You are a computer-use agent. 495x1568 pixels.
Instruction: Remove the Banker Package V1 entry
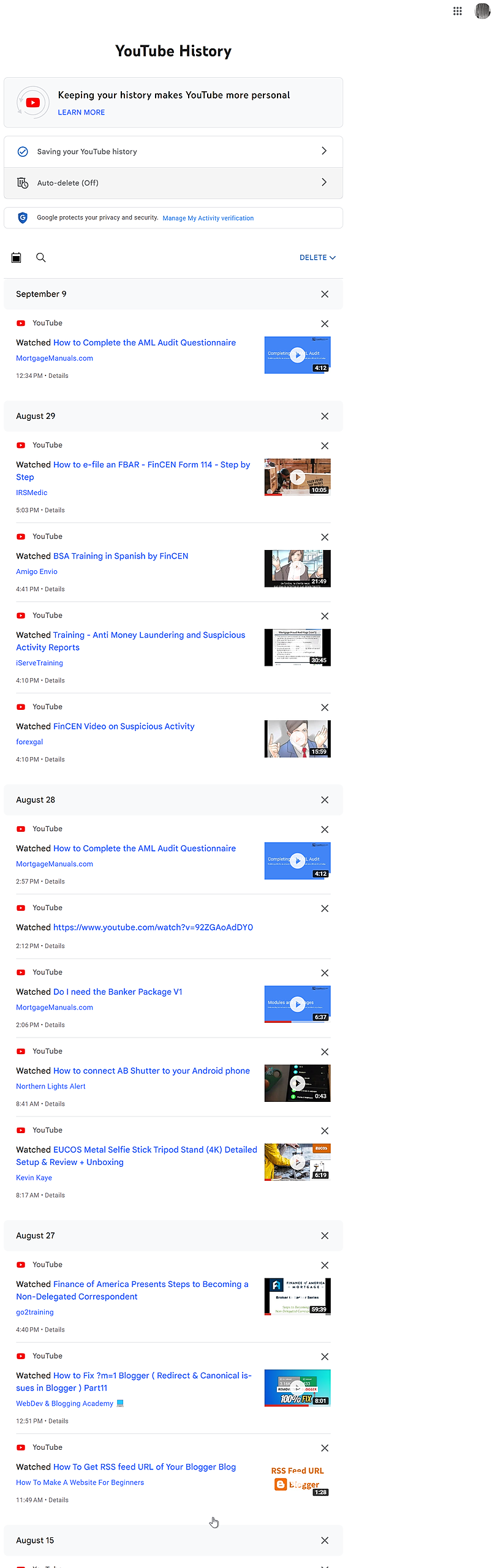coord(325,973)
